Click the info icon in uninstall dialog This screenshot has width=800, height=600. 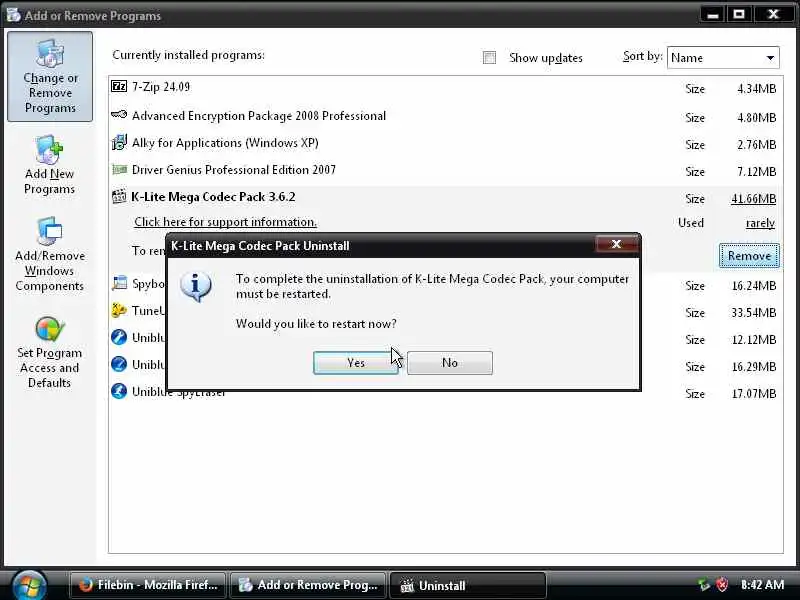[x=196, y=287]
